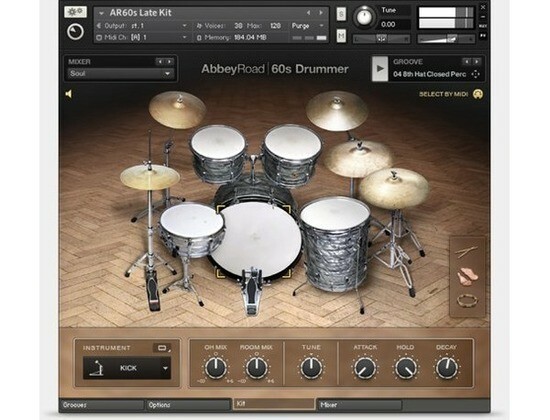Adjust the ROOM MIX knob

256,368
